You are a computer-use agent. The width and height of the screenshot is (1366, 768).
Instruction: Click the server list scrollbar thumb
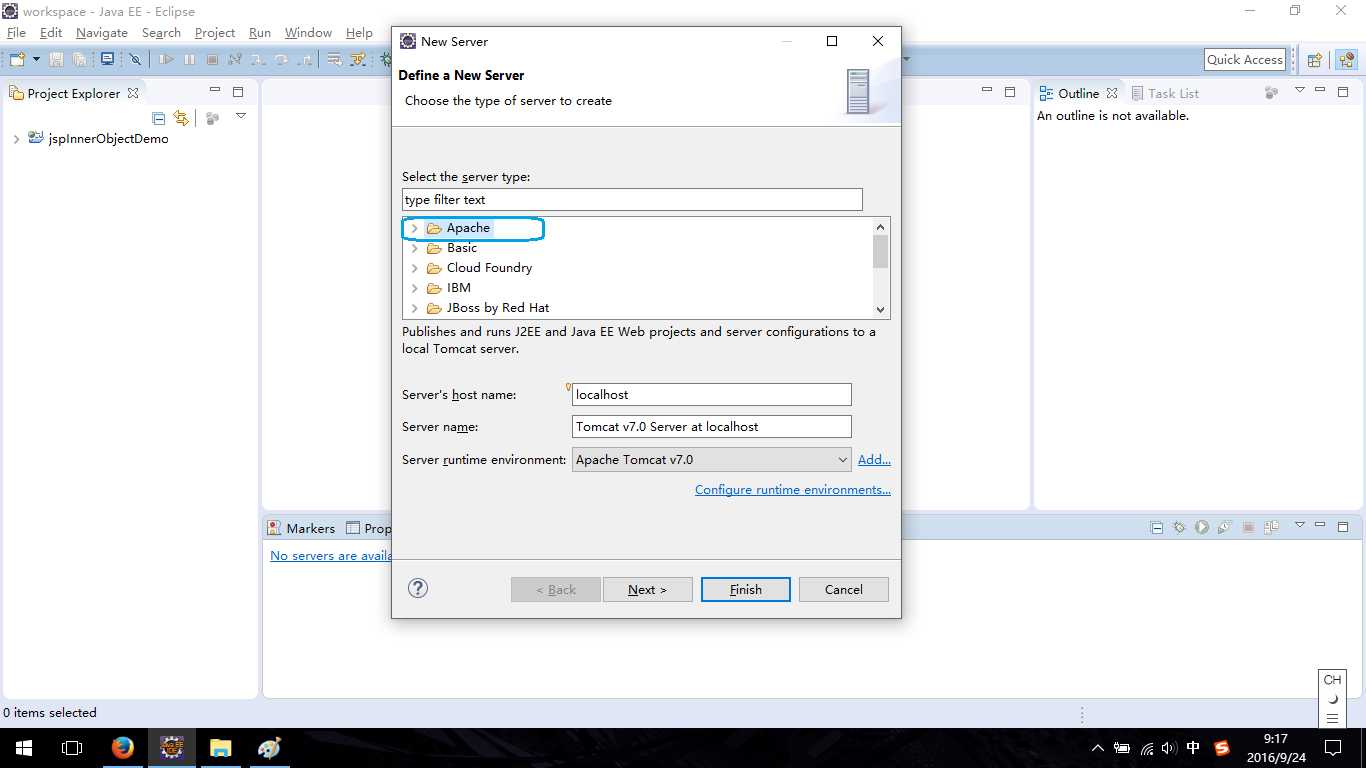click(880, 252)
